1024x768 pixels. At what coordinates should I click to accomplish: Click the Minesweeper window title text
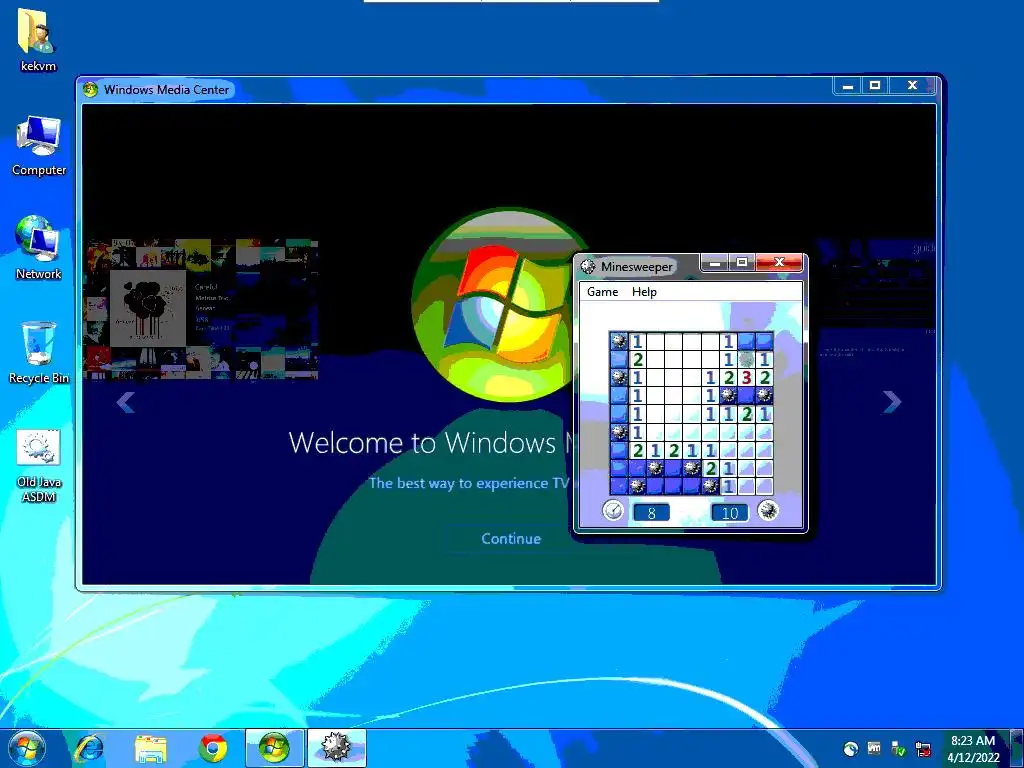click(x=636, y=266)
